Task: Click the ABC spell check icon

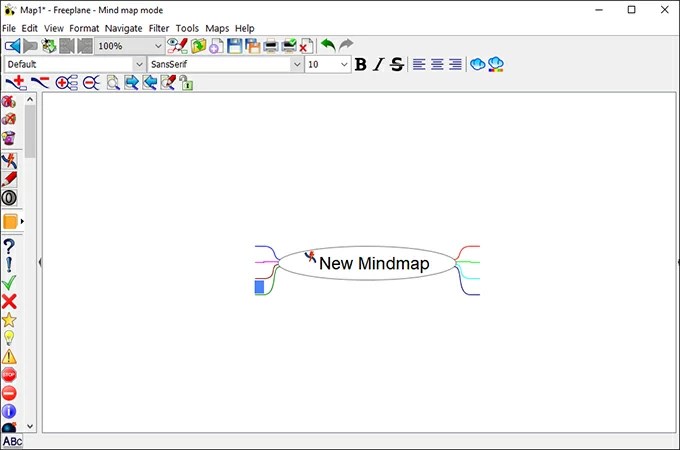Action: click(x=12, y=441)
